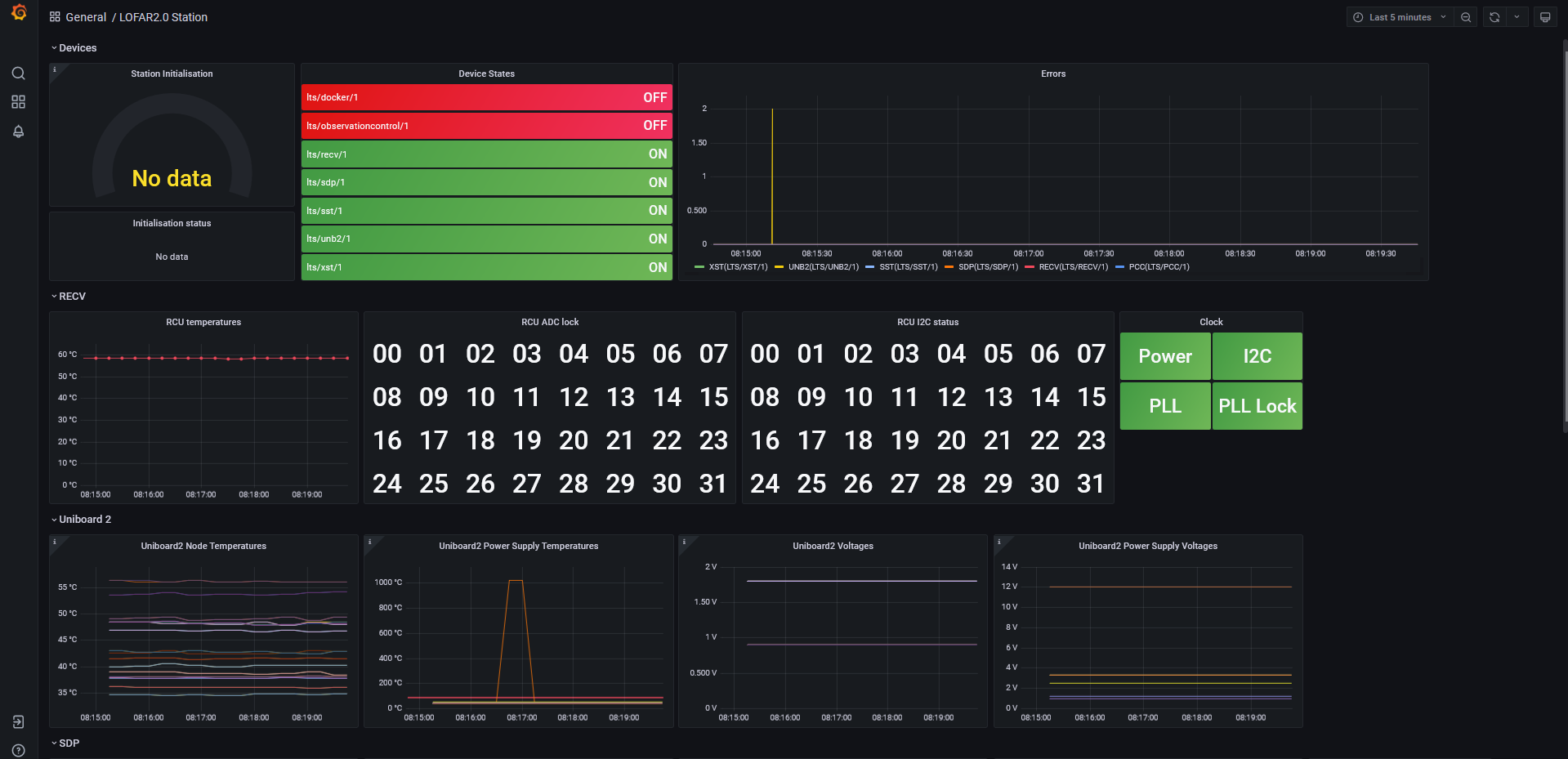Open the Grafana home logo
This screenshot has width=1568, height=759.
(19, 12)
